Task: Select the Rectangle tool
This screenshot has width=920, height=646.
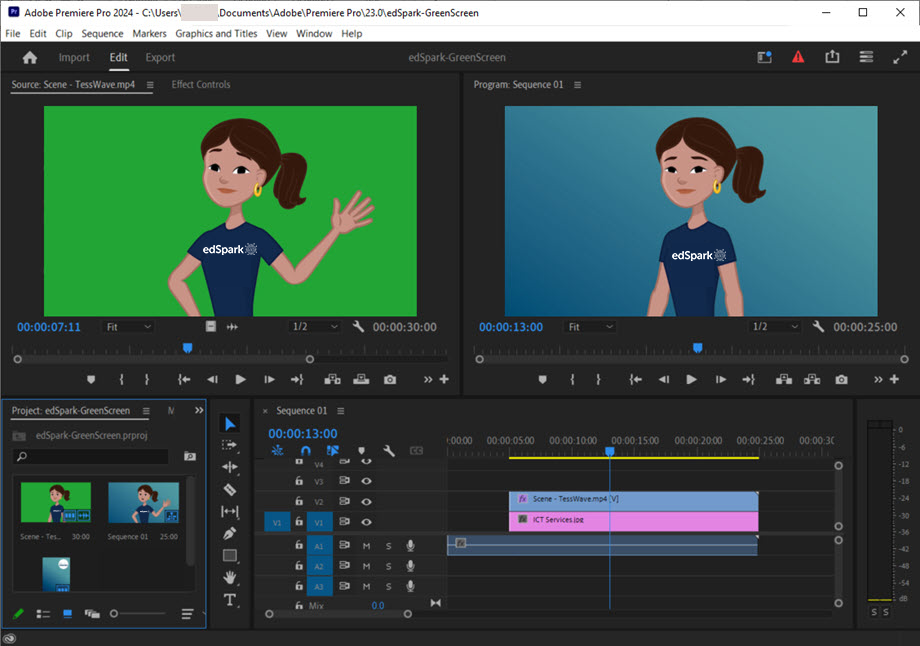Action: [229, 555]
